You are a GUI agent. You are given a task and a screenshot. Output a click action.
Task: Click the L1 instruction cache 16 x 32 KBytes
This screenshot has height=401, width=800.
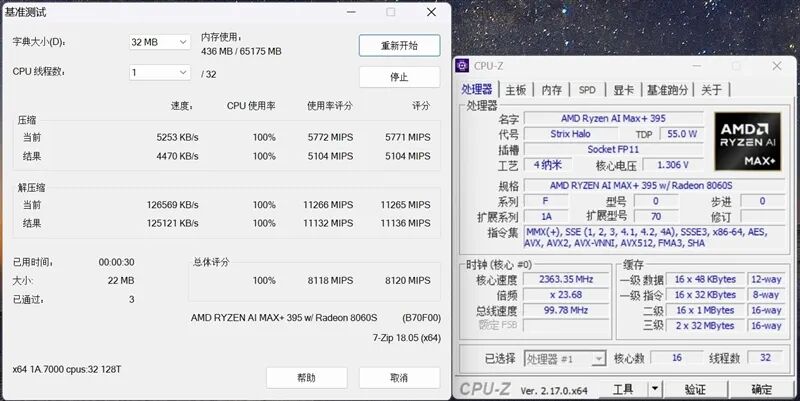705,294
